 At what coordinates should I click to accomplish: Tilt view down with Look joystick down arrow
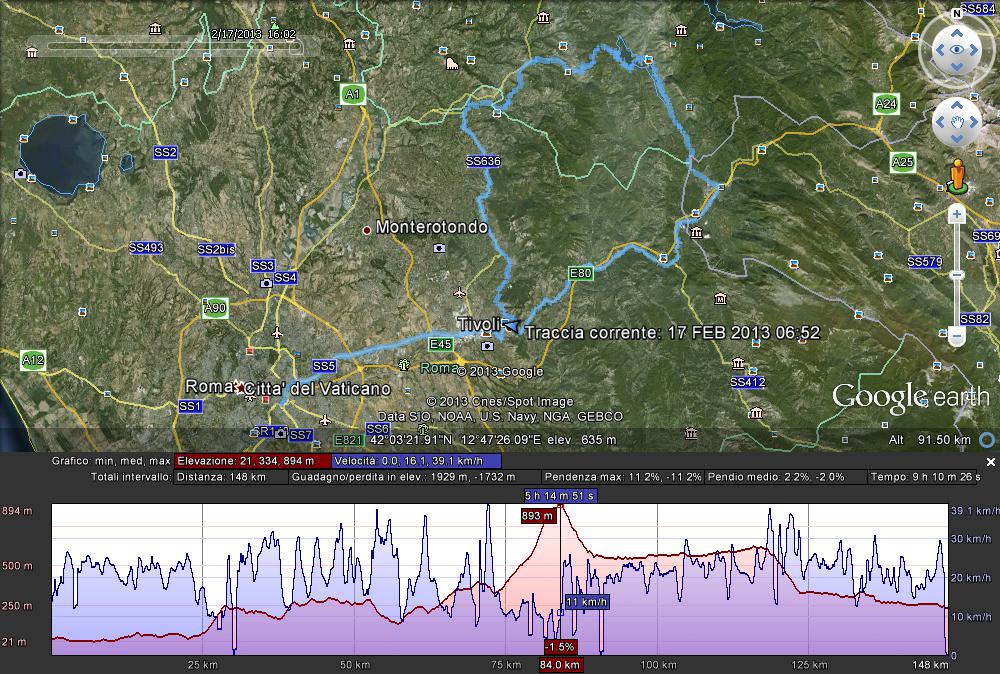957,67
